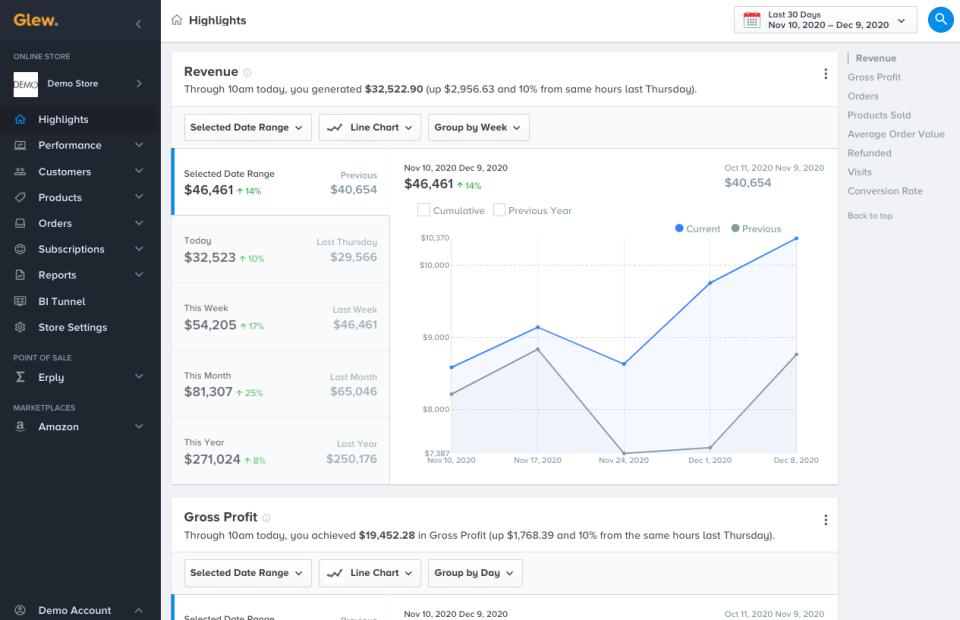
Task: Jump to Conversion Rate section link
Action: pyautogui.click(x=885, y=191)
